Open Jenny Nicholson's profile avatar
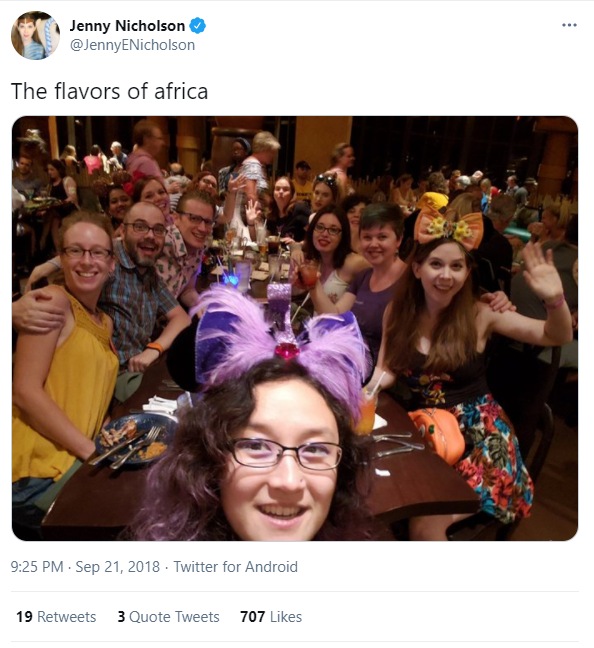 [x=35, y=36]
